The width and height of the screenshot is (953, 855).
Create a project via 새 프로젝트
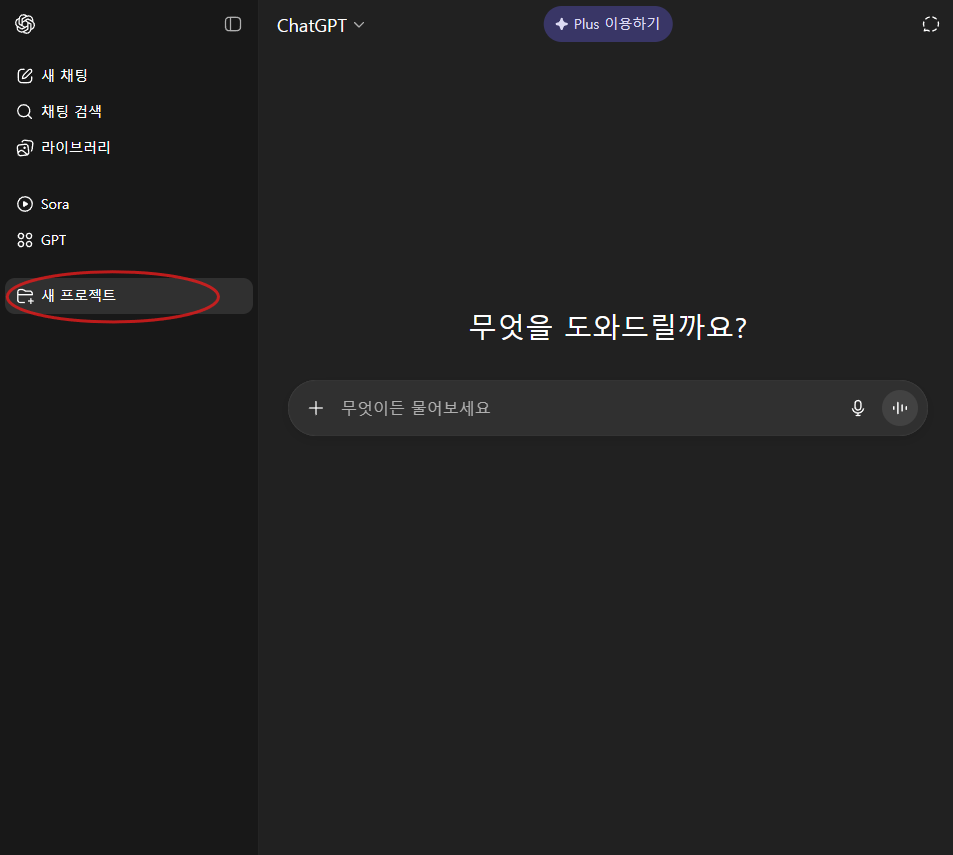[79, 296]
